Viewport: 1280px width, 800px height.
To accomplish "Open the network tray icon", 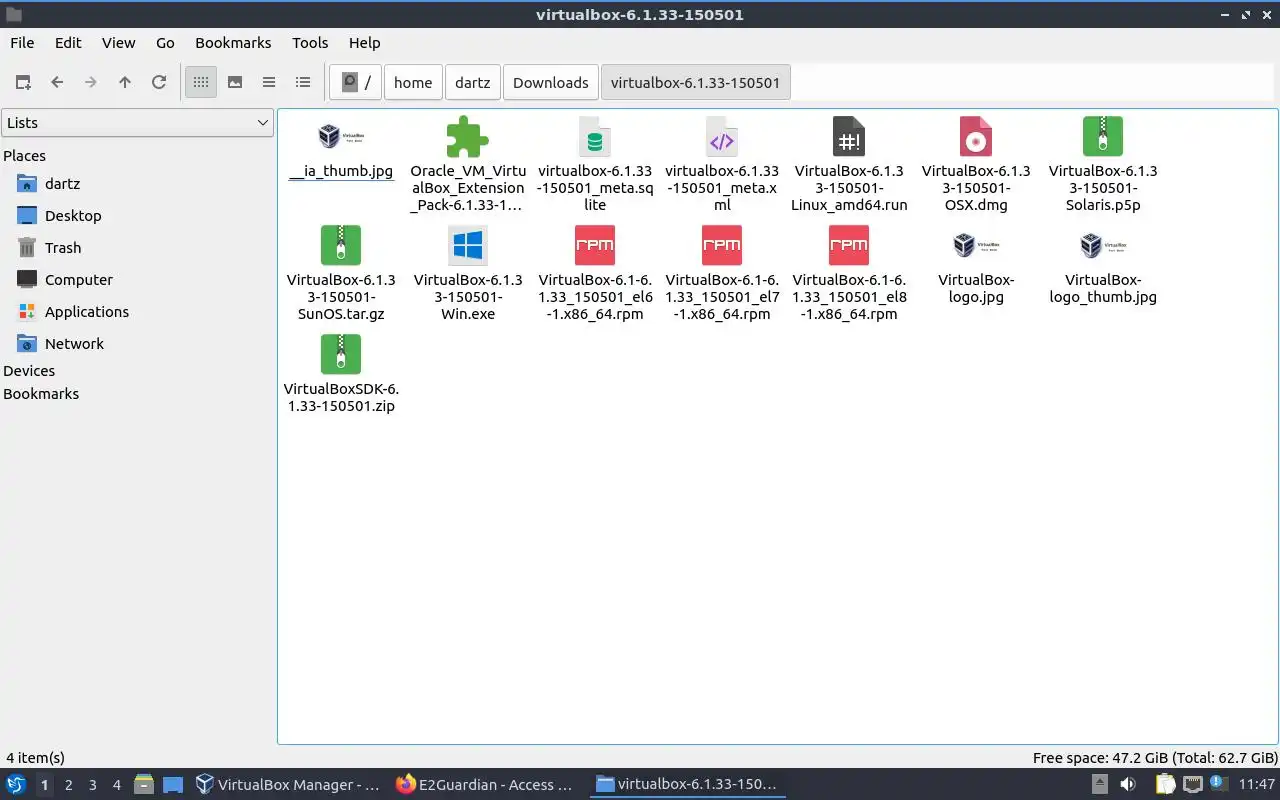I will coord(1193,784).
